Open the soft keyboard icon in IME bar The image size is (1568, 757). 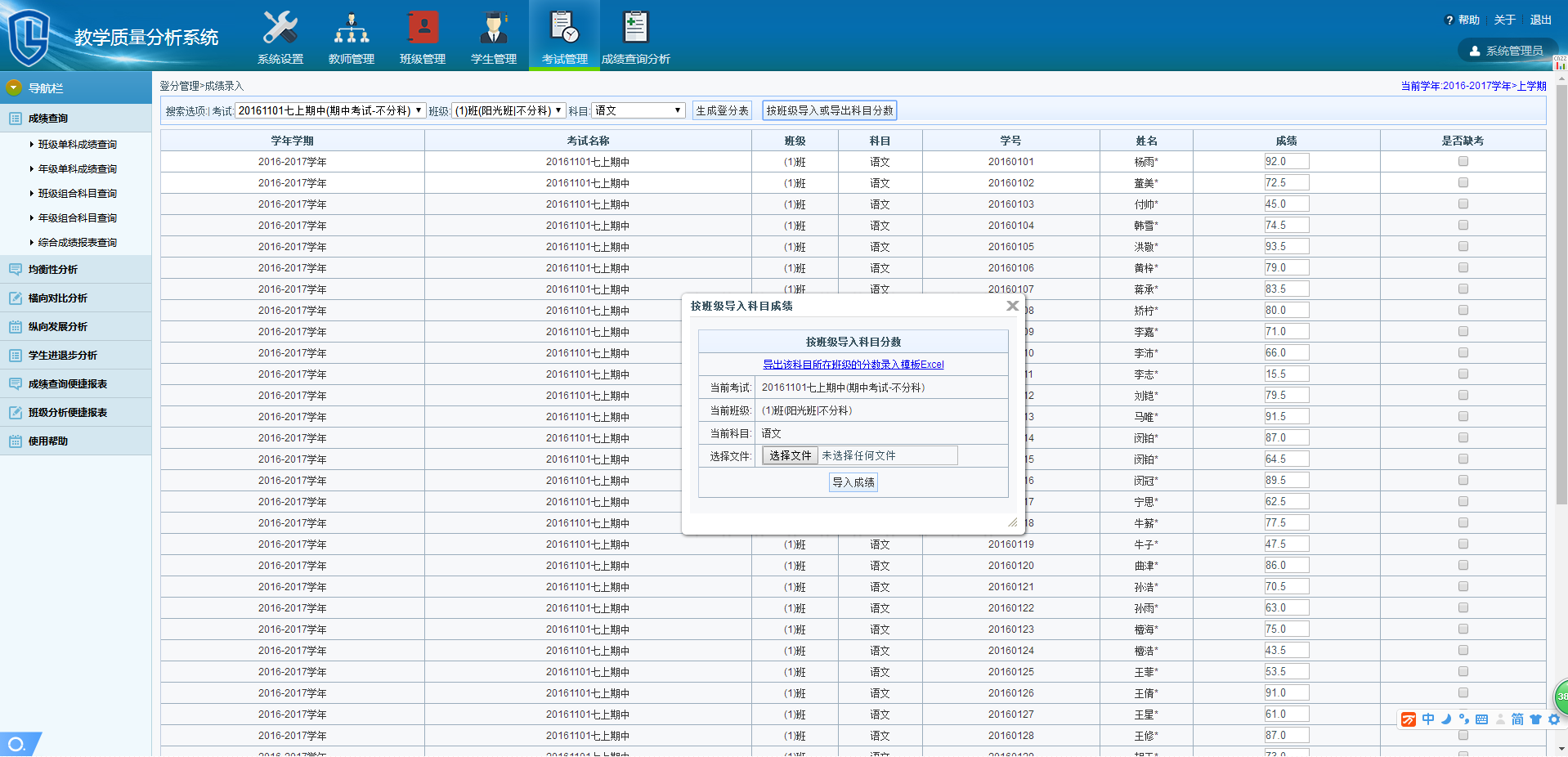click(1481, 719)
